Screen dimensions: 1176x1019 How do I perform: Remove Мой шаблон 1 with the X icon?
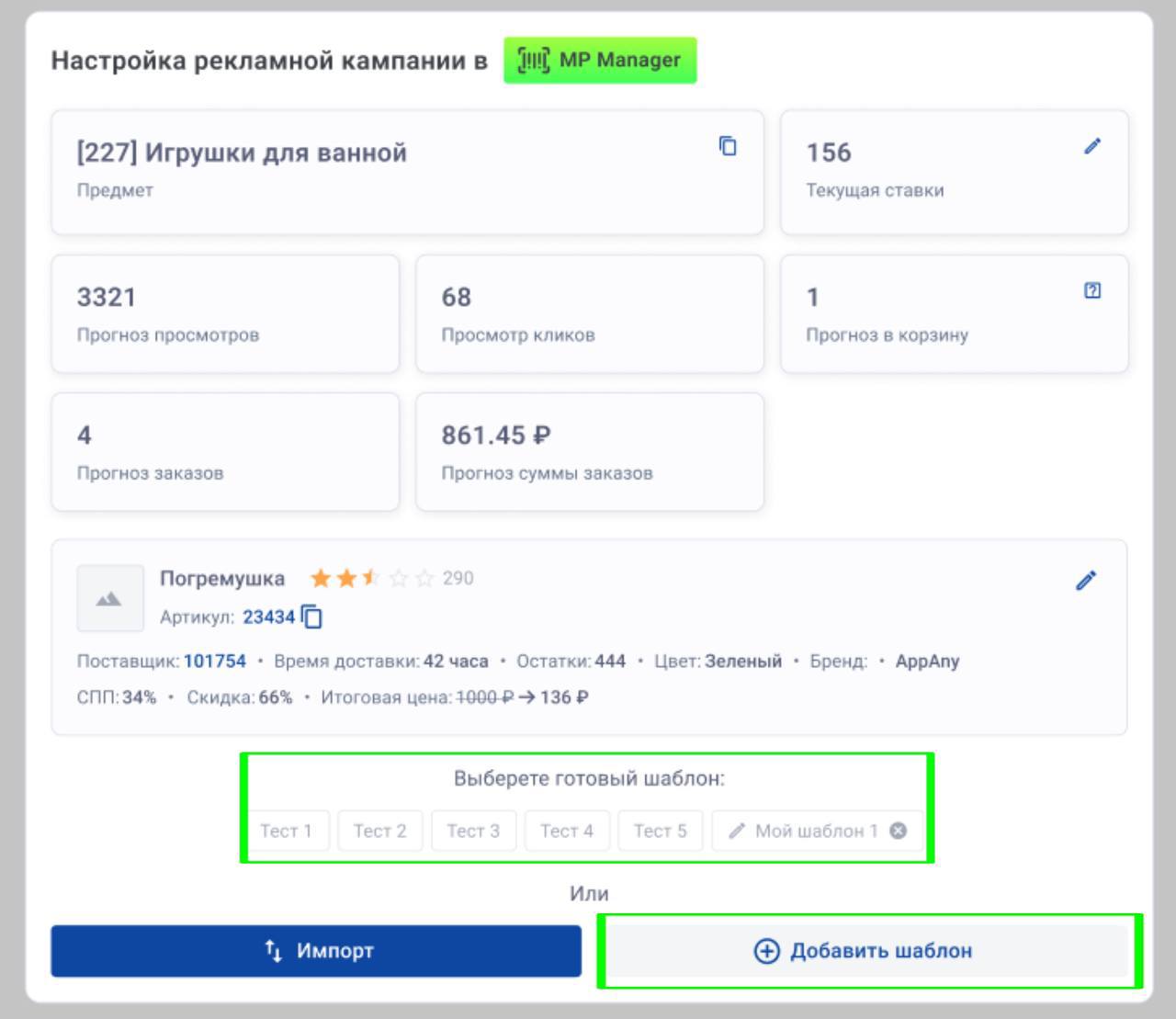(898, 831)
